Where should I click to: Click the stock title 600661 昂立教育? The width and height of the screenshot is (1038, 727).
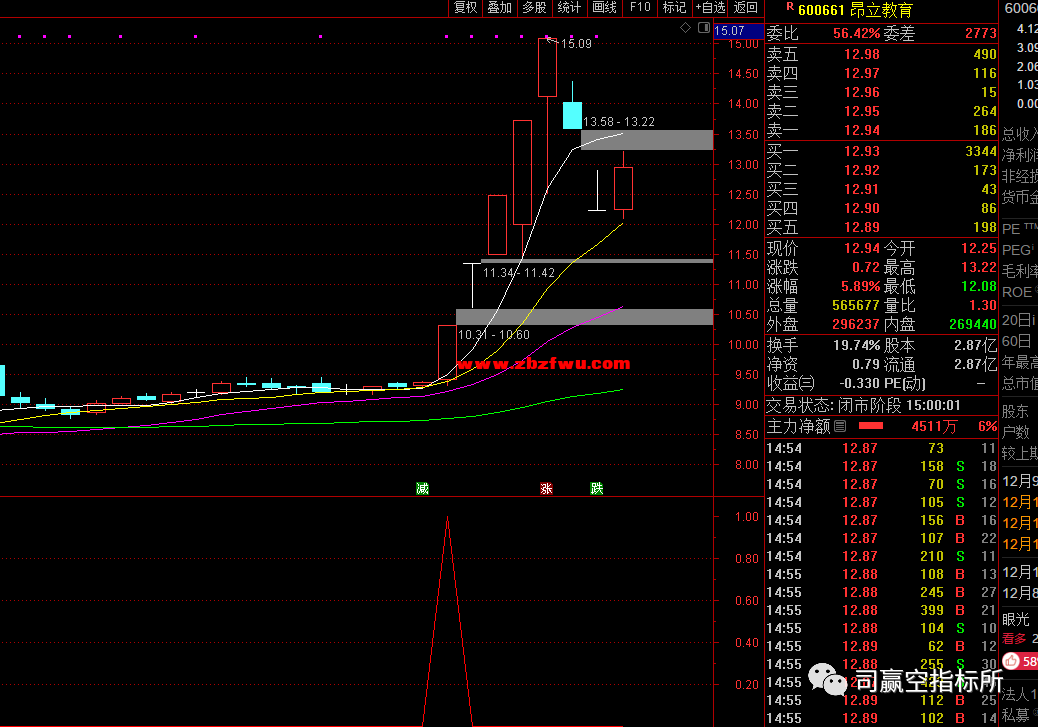[855, 10]
